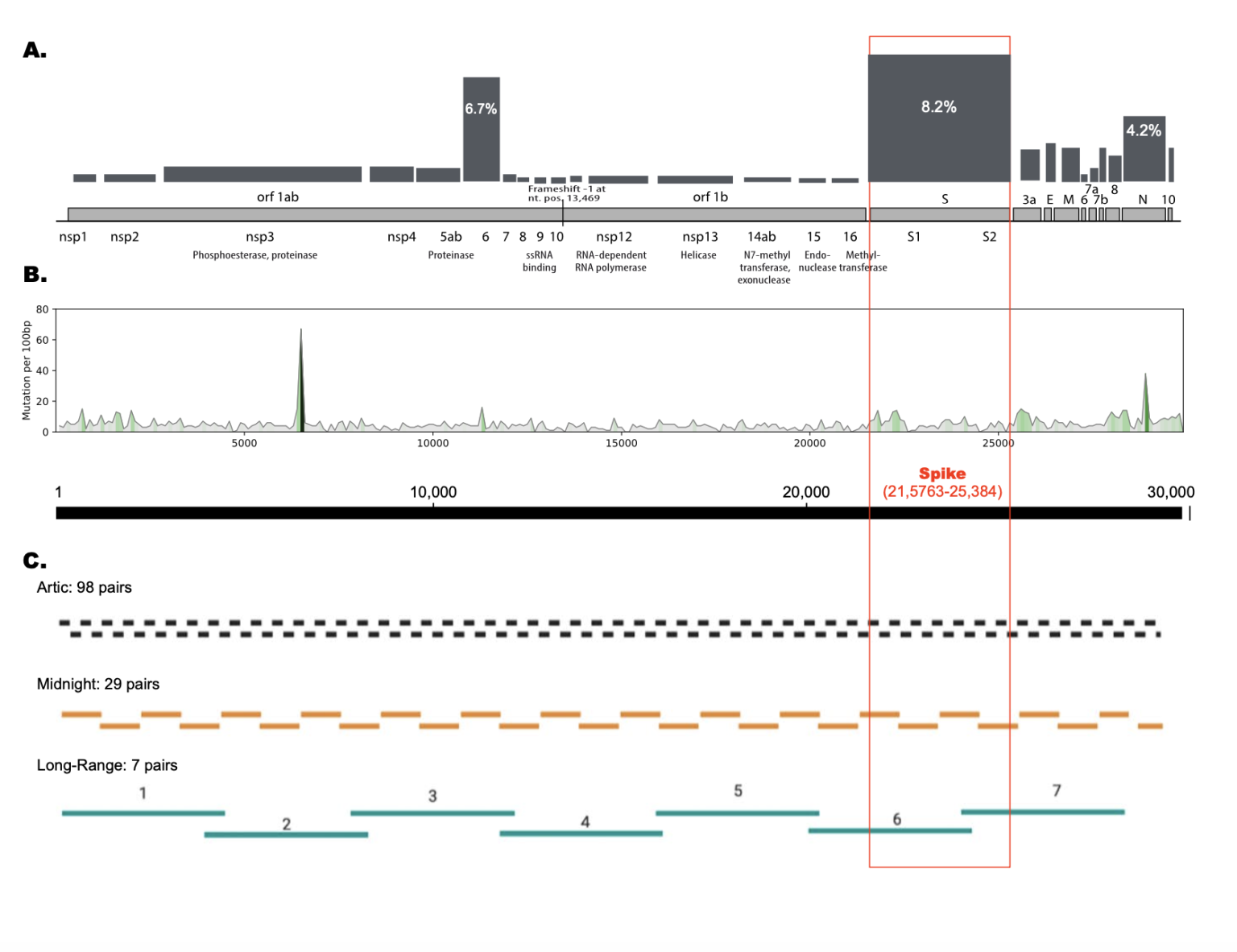1237x952 pixels.
Task: Select the red Spike label text
Action: pos(942,474)
